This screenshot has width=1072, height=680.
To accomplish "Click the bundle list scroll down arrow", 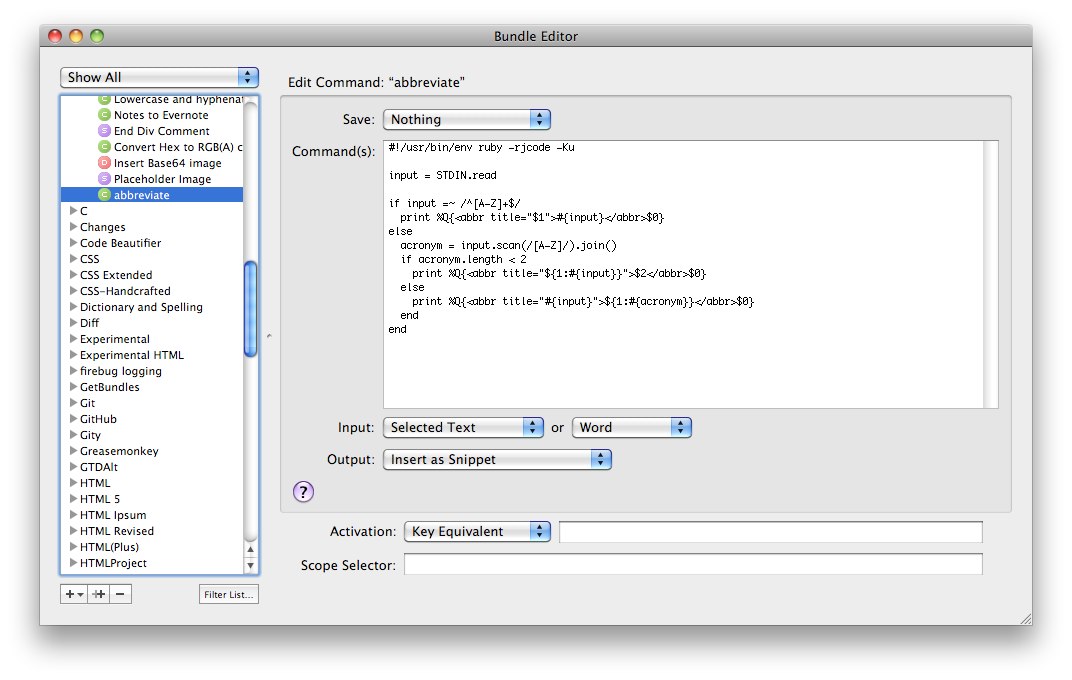I will coord(250,566).
